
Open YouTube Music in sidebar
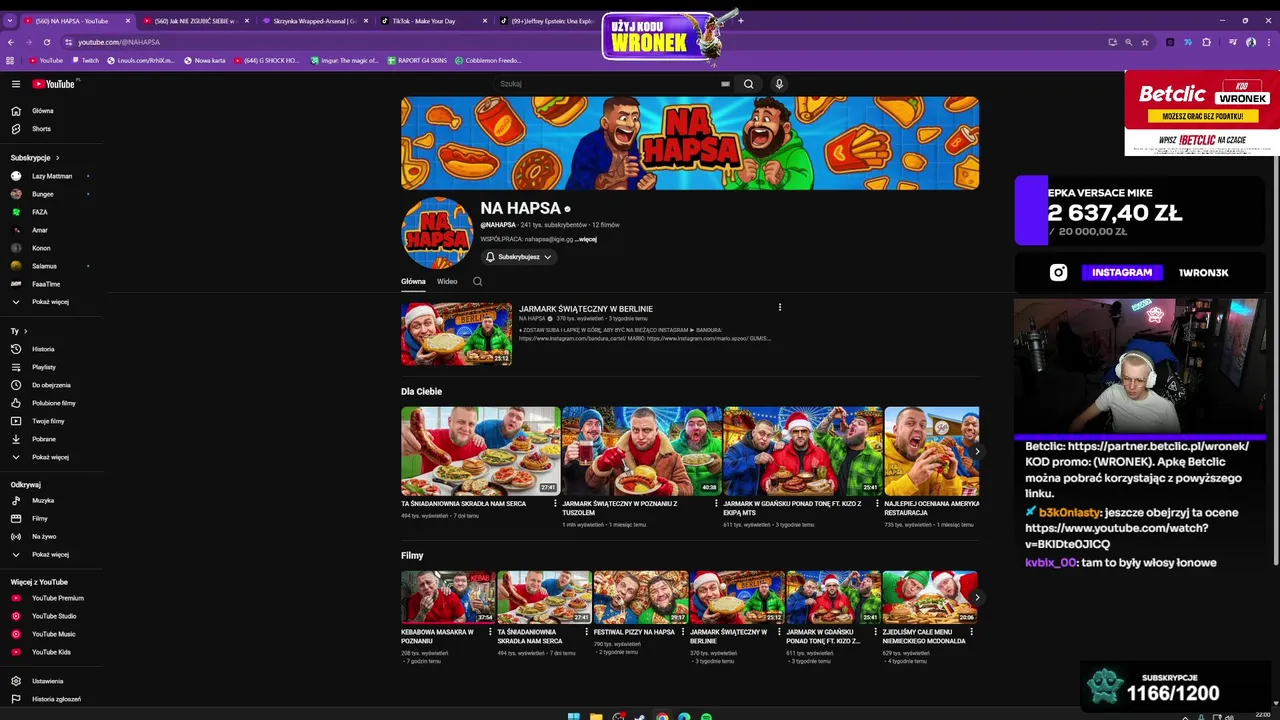tap(51, 634)
